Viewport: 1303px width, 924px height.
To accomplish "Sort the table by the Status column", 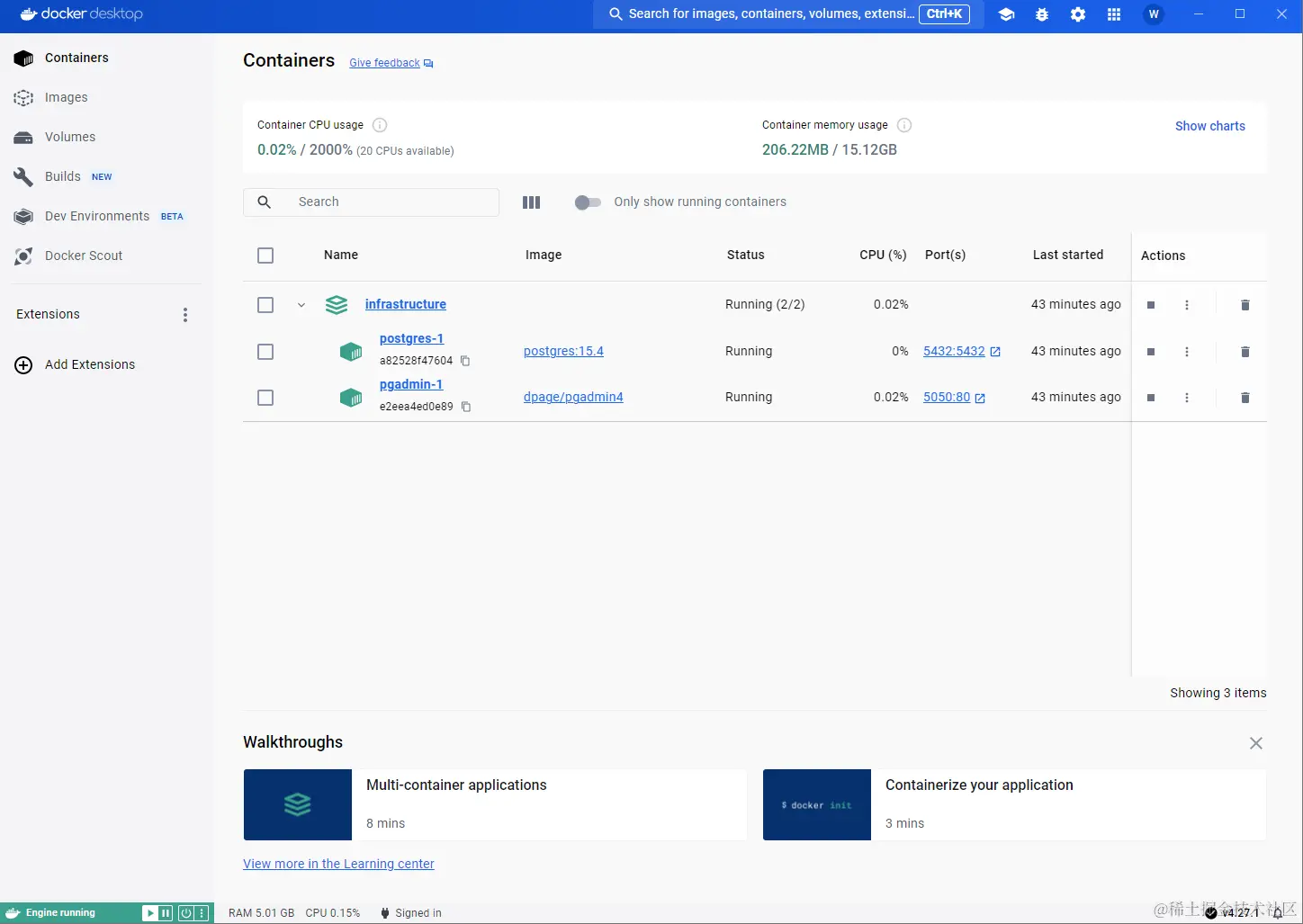I will [x=746, y=256].
